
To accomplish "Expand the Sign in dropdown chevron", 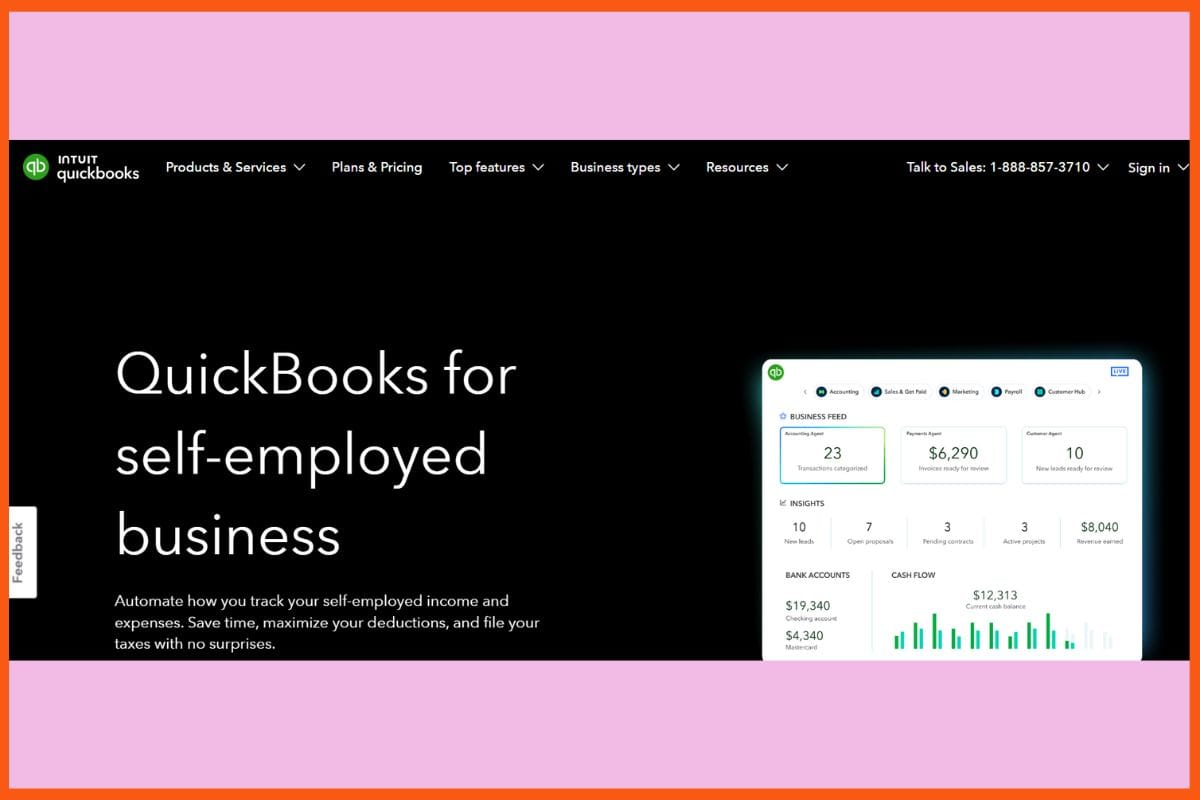I will 1183,168.
